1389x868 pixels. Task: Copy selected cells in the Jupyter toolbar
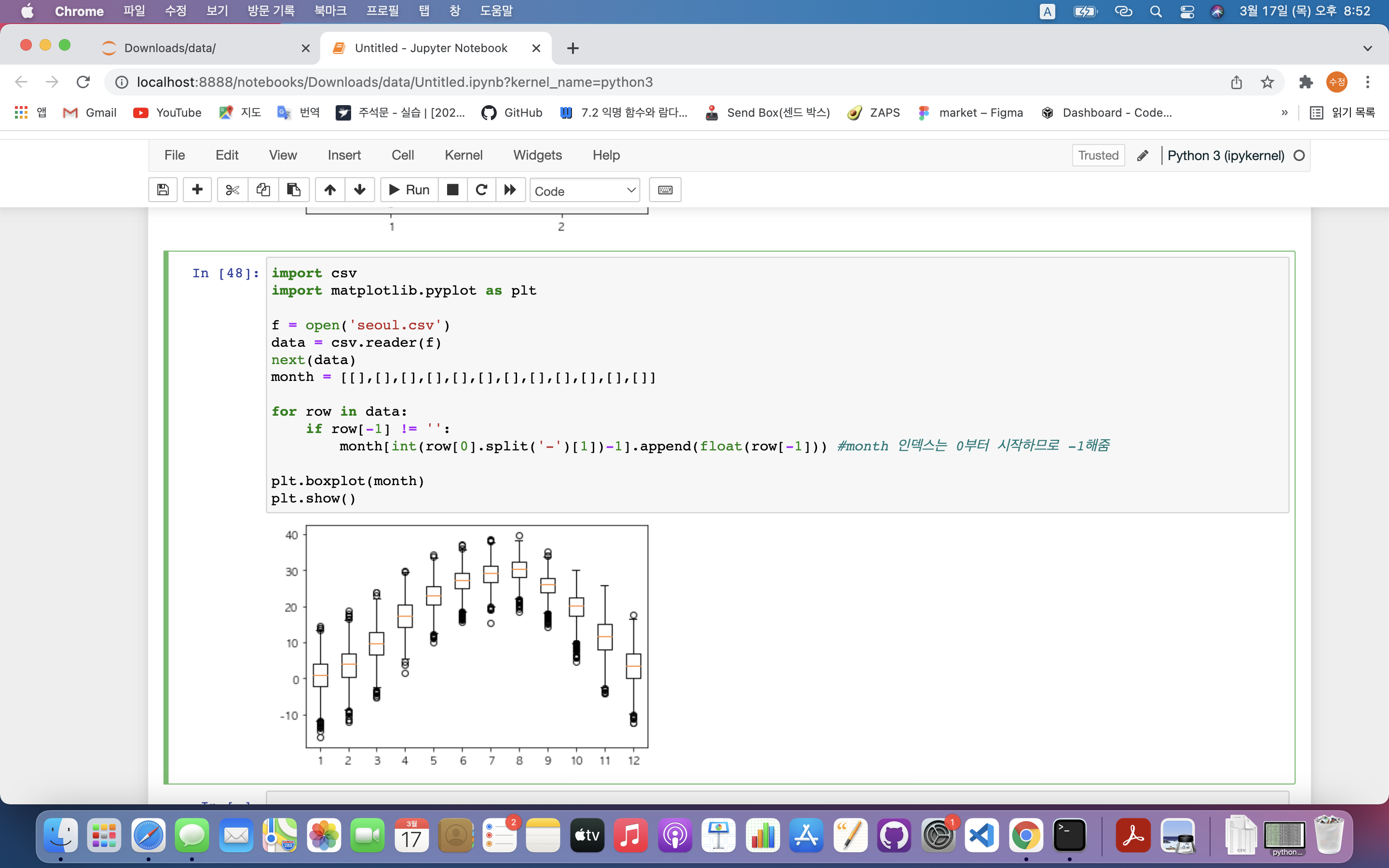pos(263,190)
